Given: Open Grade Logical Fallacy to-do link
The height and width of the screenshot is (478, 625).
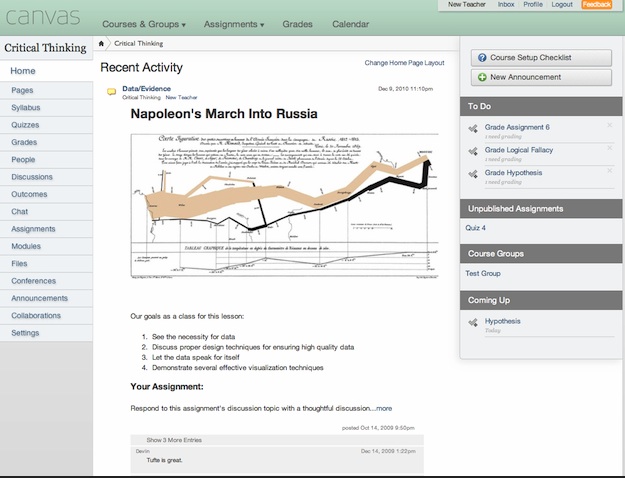Looking at the screenshot, I should [519, 150].
